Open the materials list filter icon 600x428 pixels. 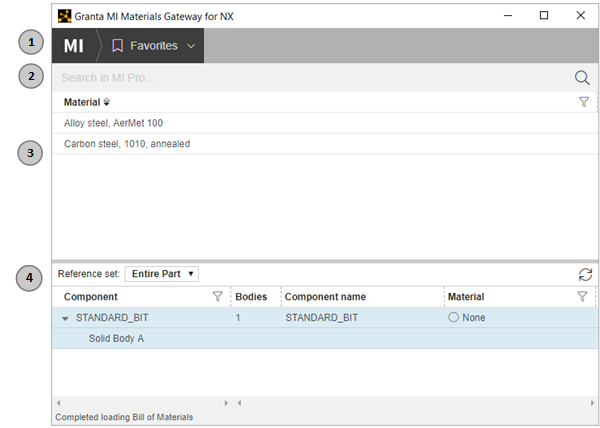[x=584, y=102]
